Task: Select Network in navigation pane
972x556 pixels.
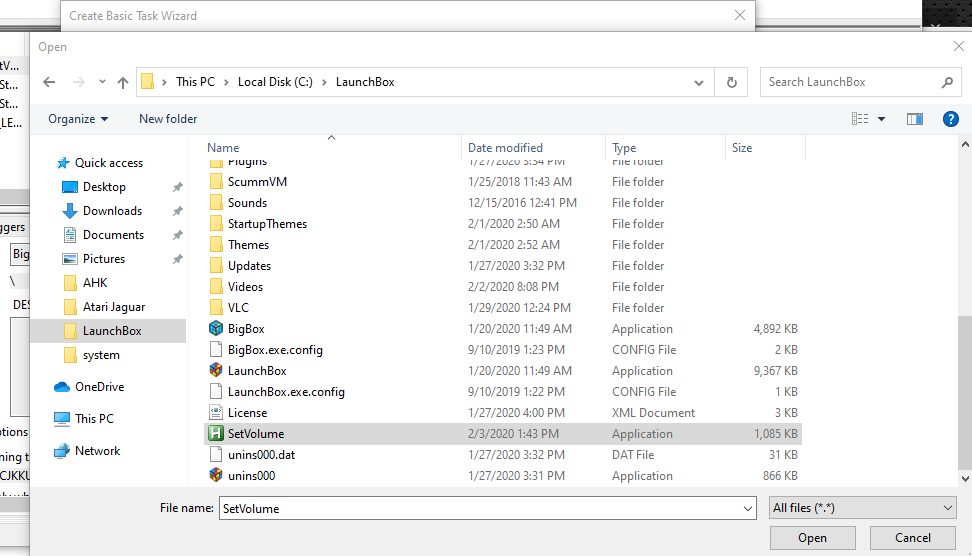Action: 97,451
